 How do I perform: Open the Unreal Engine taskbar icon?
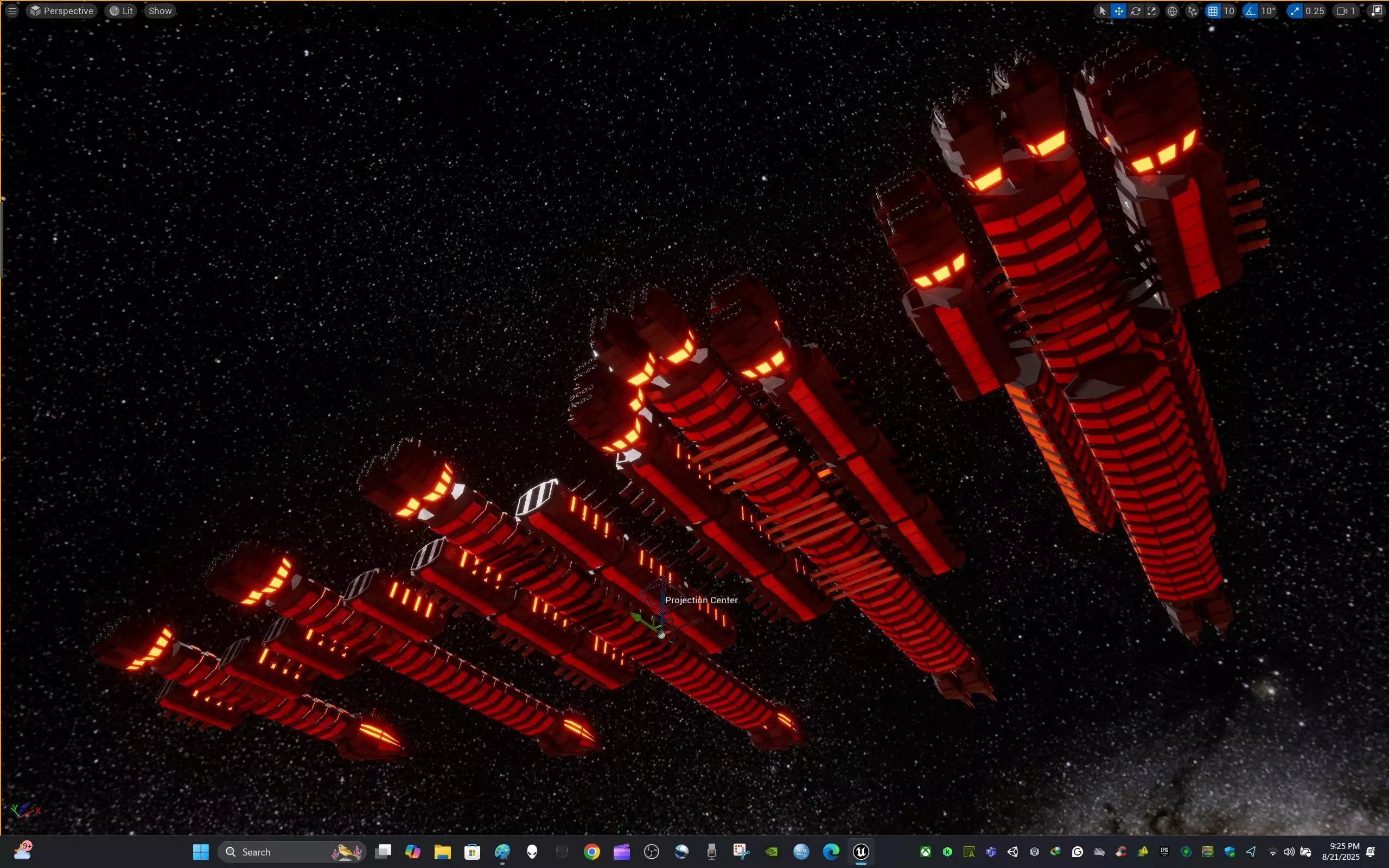861,851
